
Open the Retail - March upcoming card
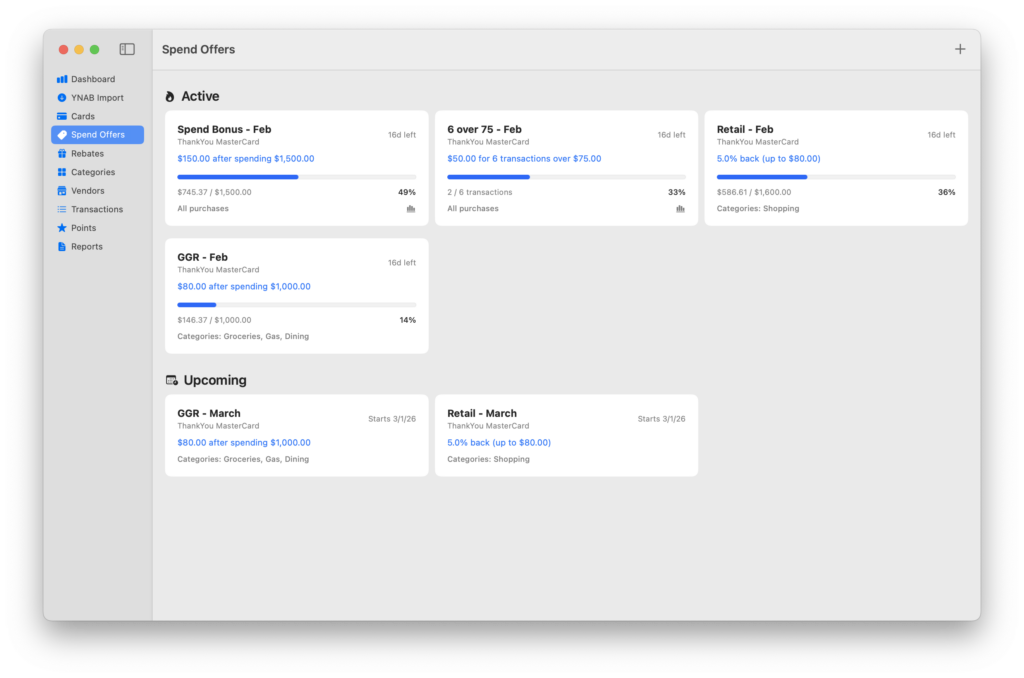click(566, 435)
